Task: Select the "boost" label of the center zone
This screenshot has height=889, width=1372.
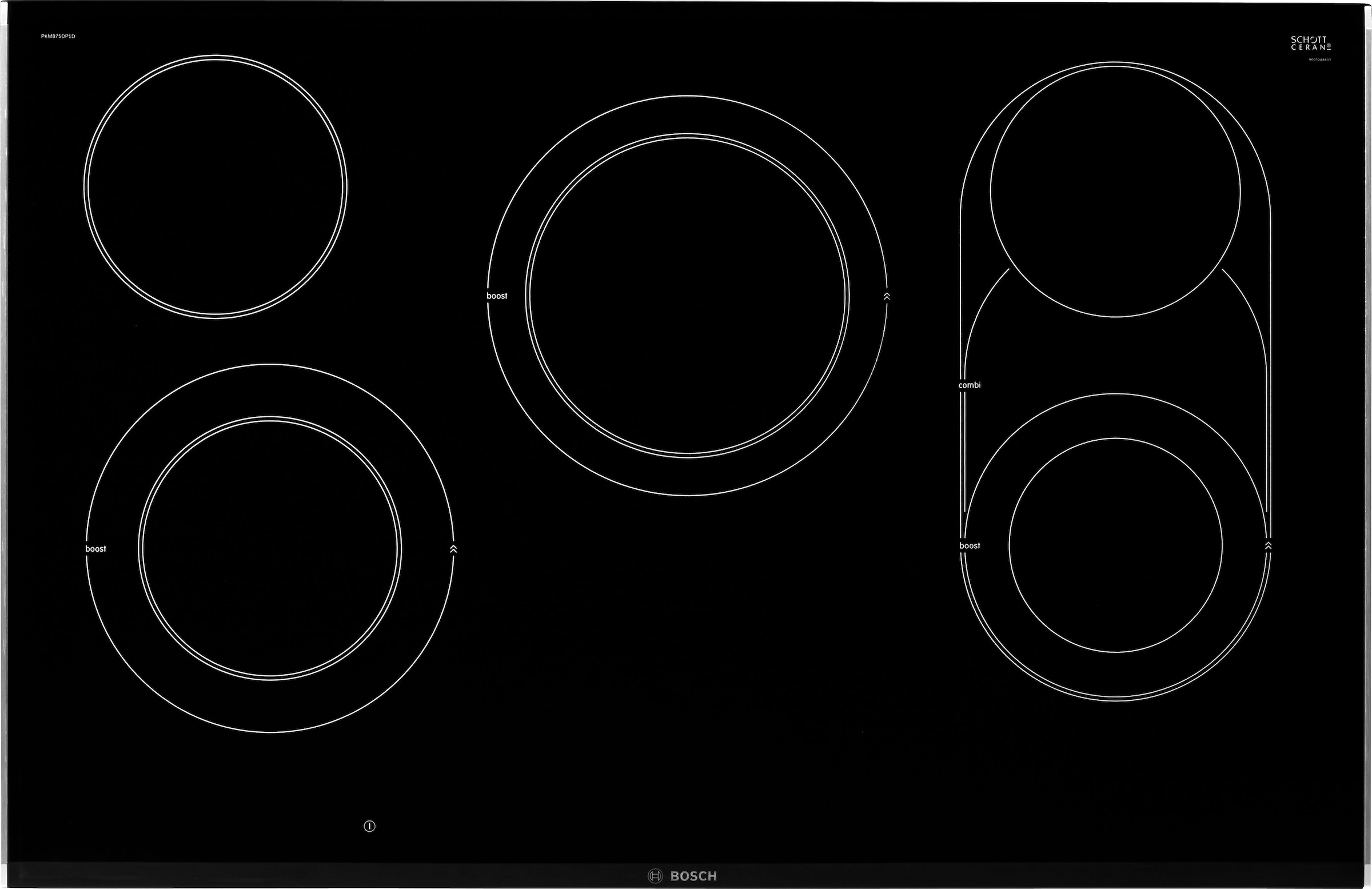Action: coord(497,296)
